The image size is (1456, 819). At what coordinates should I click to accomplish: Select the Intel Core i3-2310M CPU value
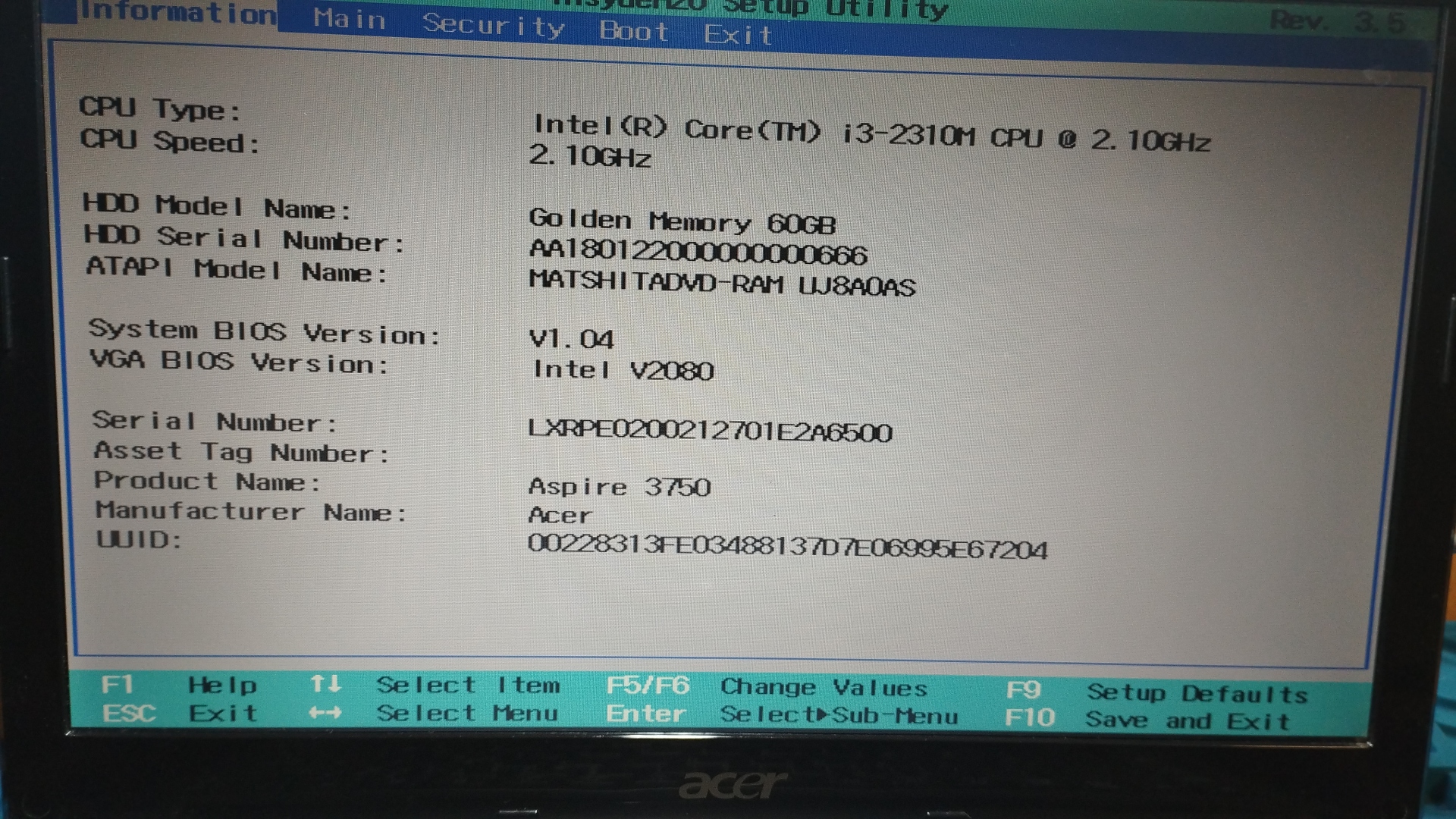point(871,133)
